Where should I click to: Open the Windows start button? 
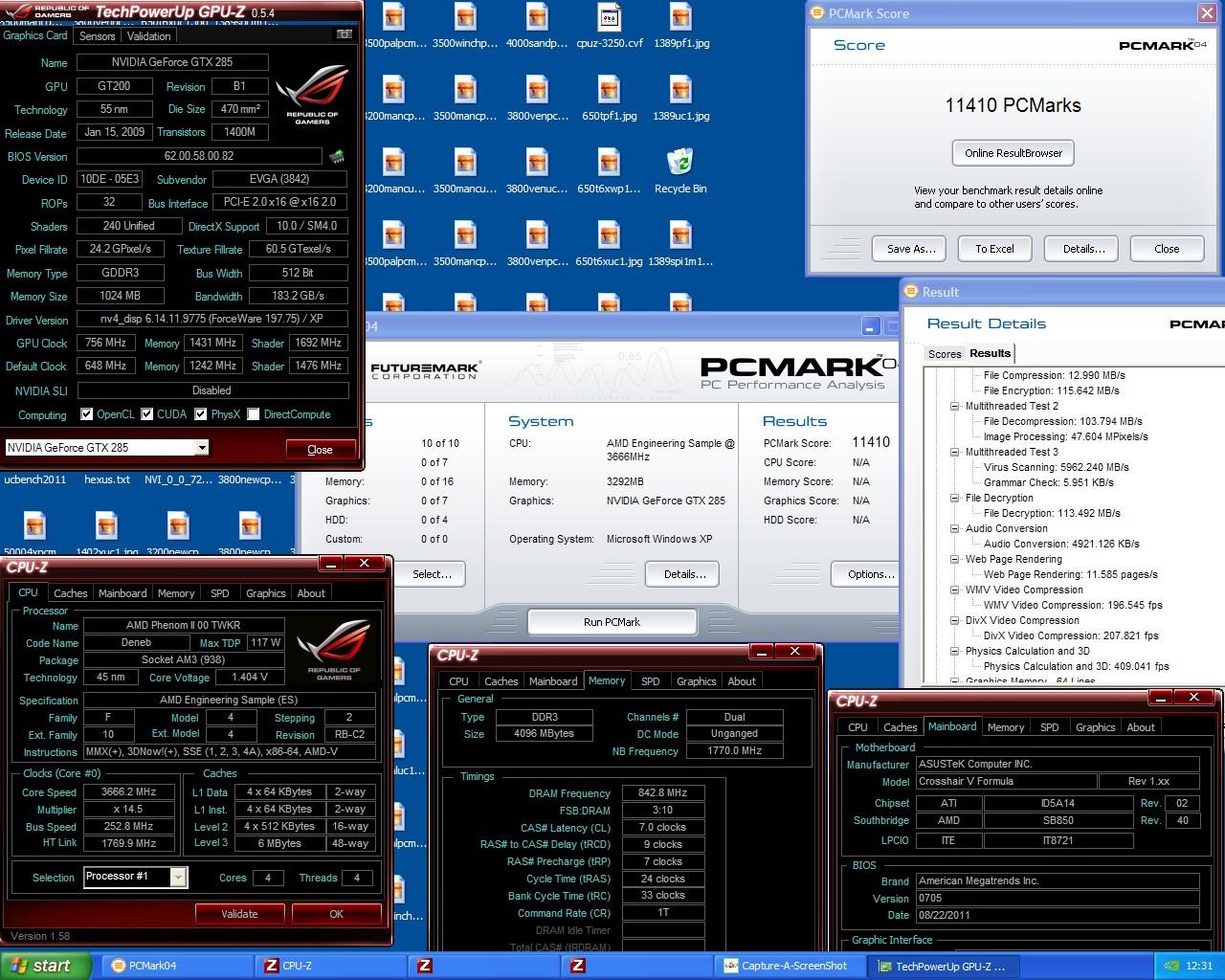point(45,966)
